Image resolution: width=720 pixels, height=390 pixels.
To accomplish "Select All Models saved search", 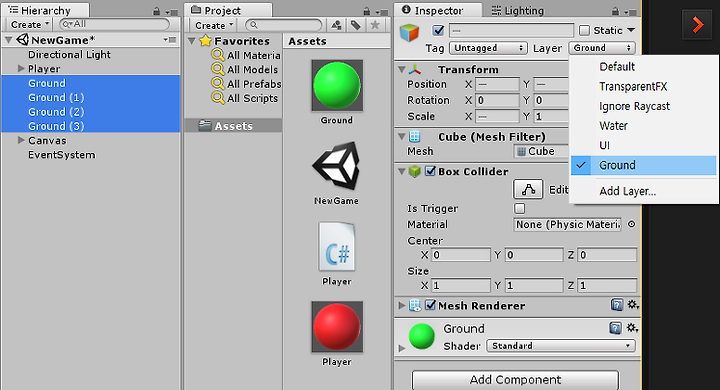I will tap(245, 69).
